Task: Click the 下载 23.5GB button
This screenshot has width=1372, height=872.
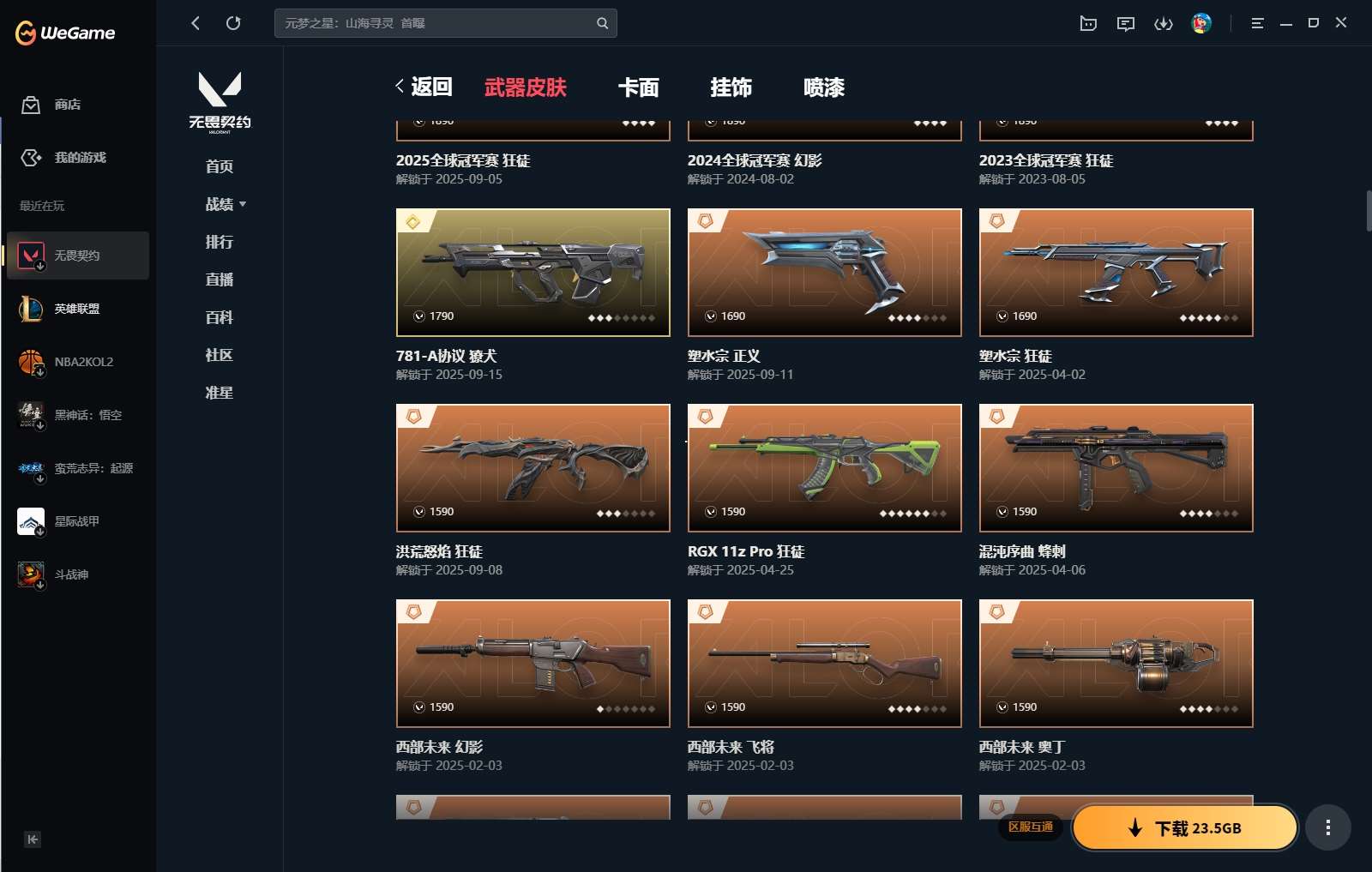Action: (x=1185, y=827)
